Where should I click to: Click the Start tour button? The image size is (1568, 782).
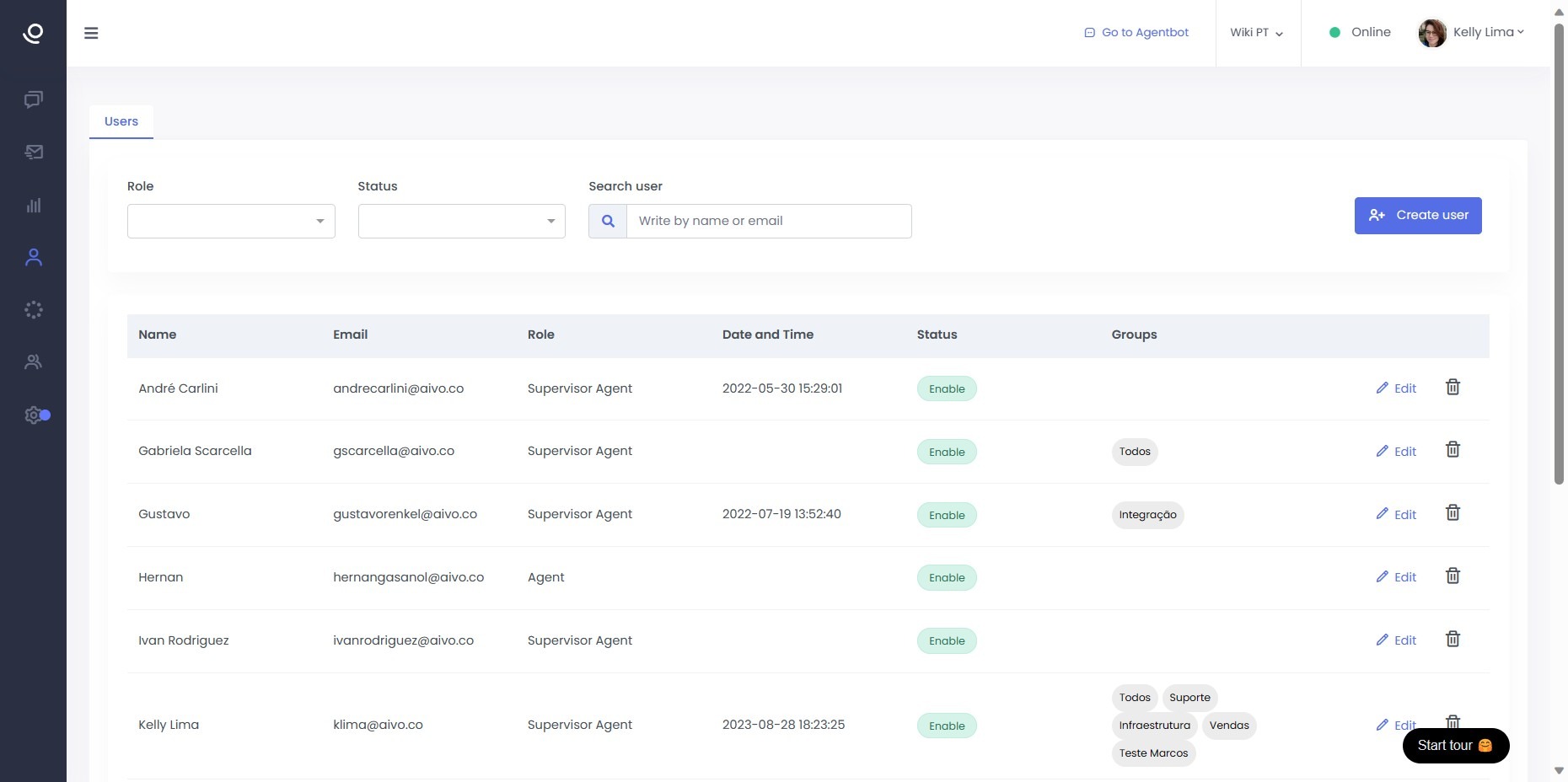point(1455,746)
